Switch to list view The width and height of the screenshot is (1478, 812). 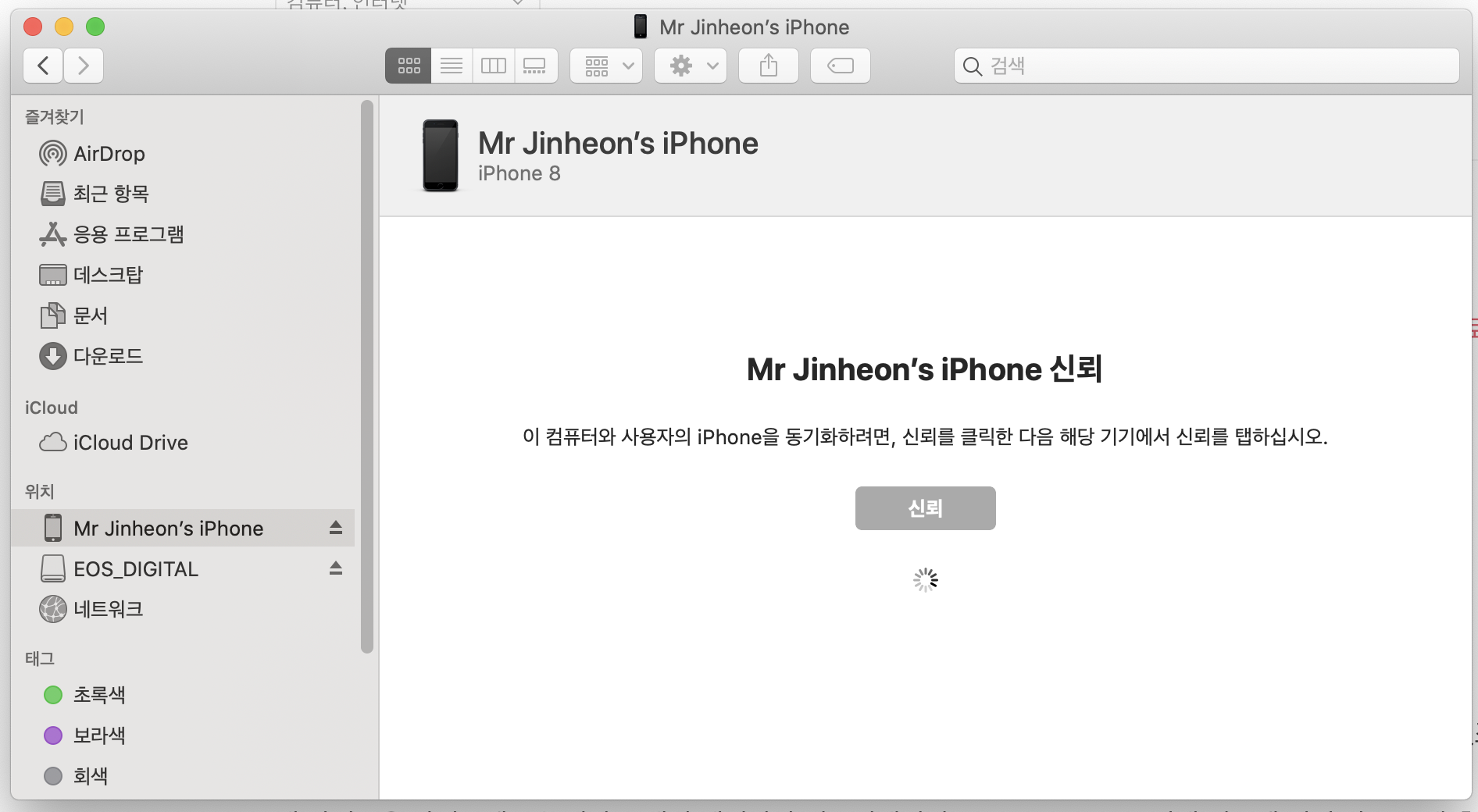tap(452, 66)
